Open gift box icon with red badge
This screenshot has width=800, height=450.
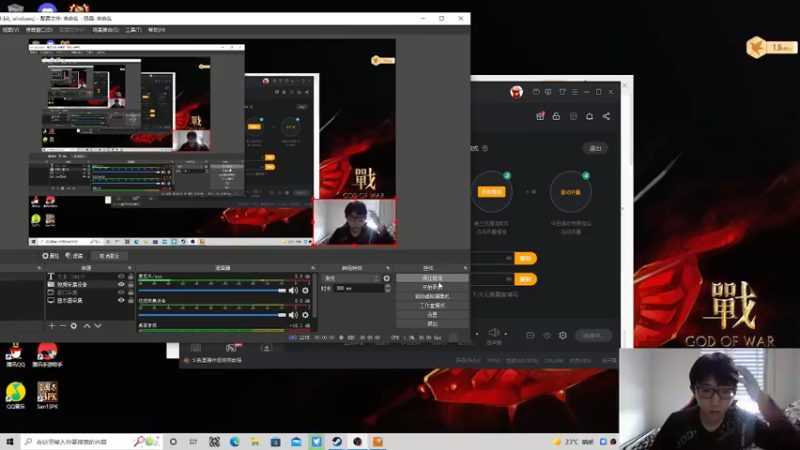click(540, 116)
